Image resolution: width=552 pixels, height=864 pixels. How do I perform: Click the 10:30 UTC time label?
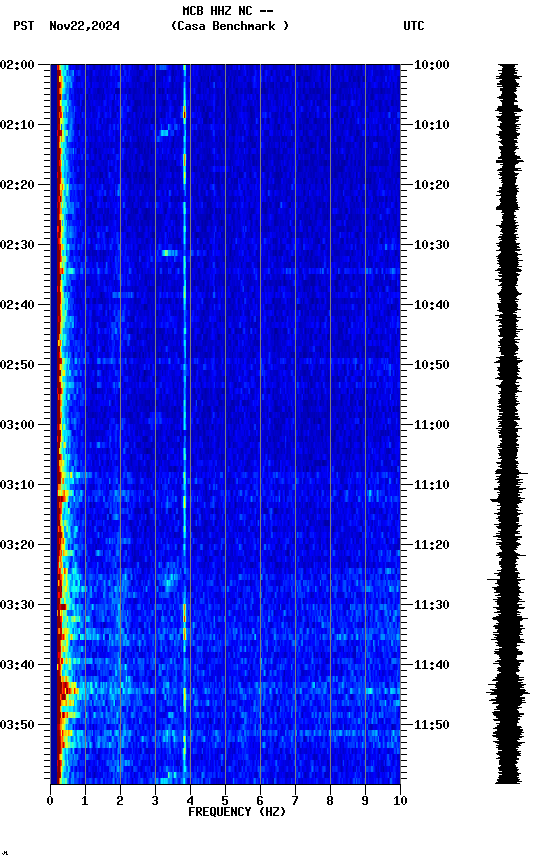click(432, 245)
